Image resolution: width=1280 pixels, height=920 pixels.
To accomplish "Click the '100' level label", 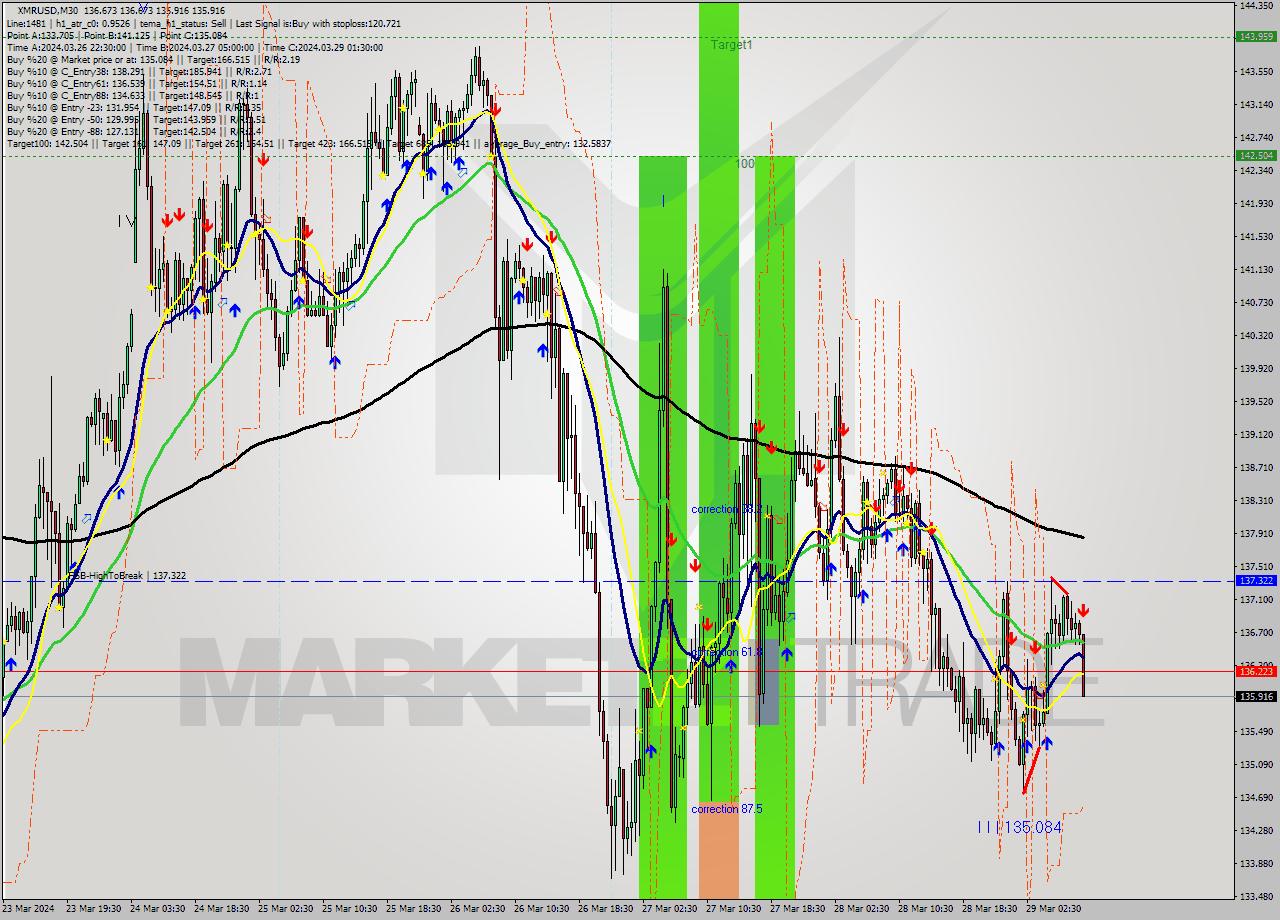I will [x=746, y=163].
